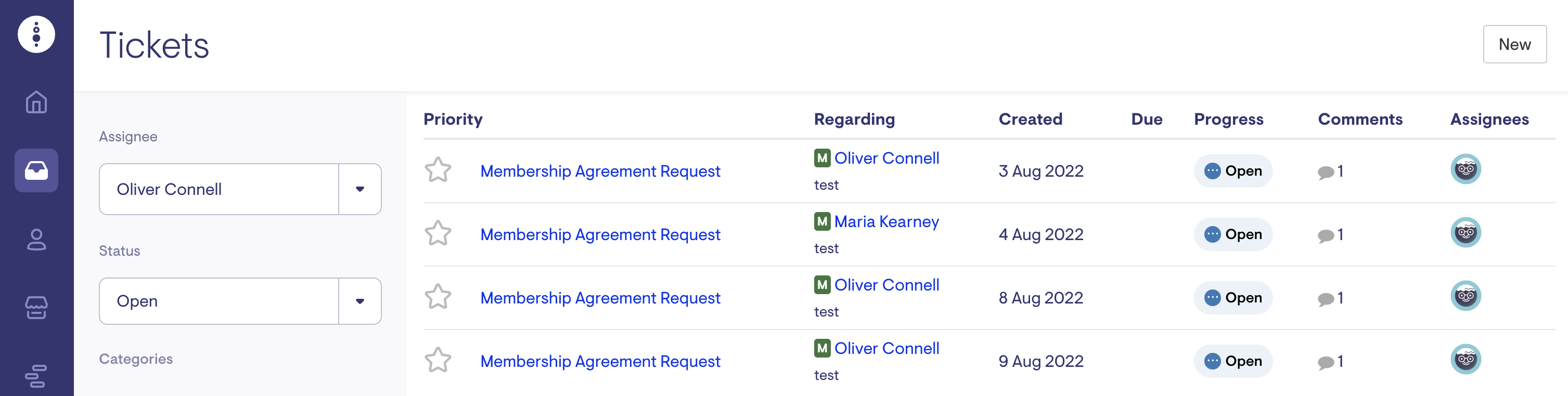Open the Members person icon in the sidebar

(36, 240)
